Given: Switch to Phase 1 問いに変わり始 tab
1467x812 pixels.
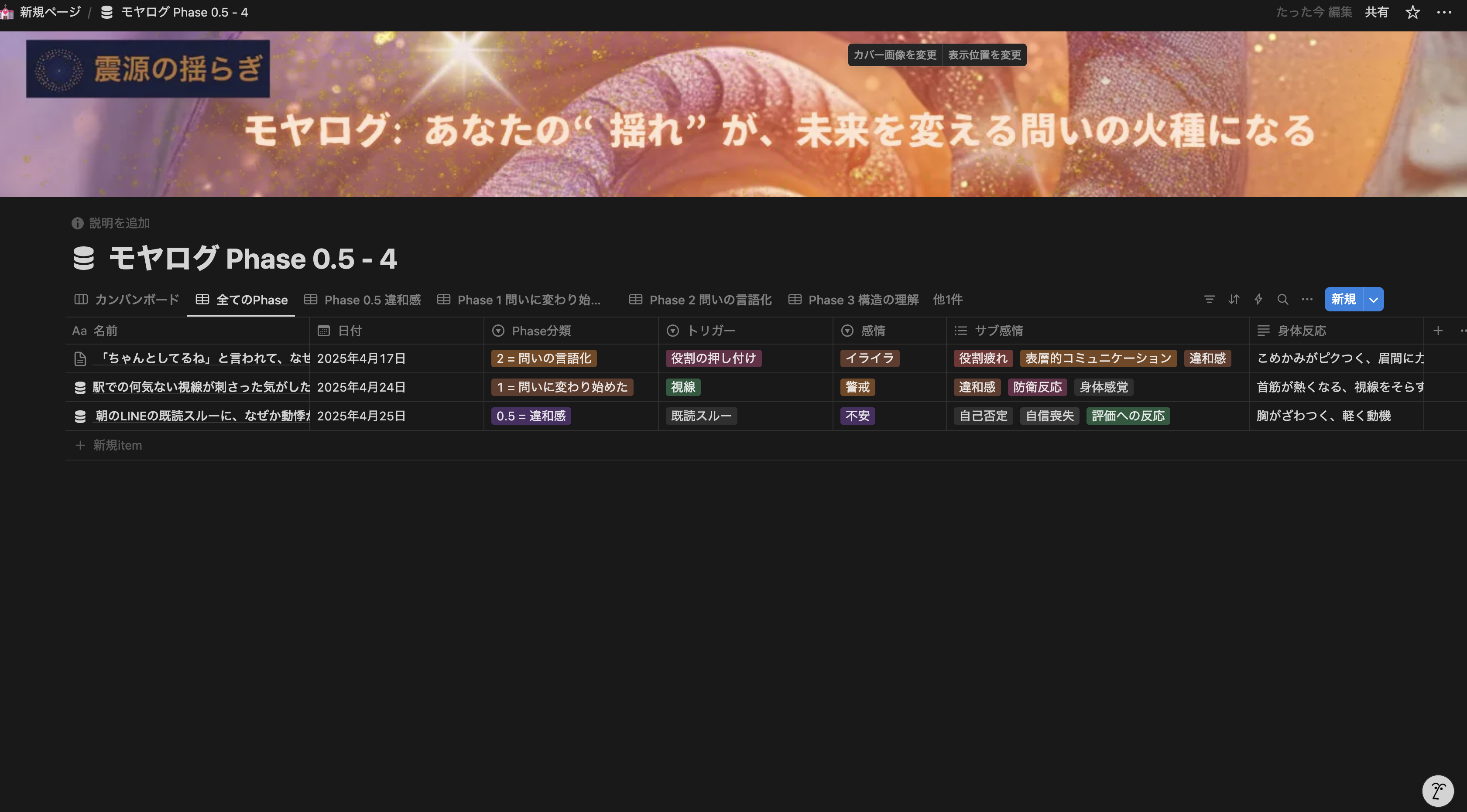Looking at the screenshot, I should (519, 299).
